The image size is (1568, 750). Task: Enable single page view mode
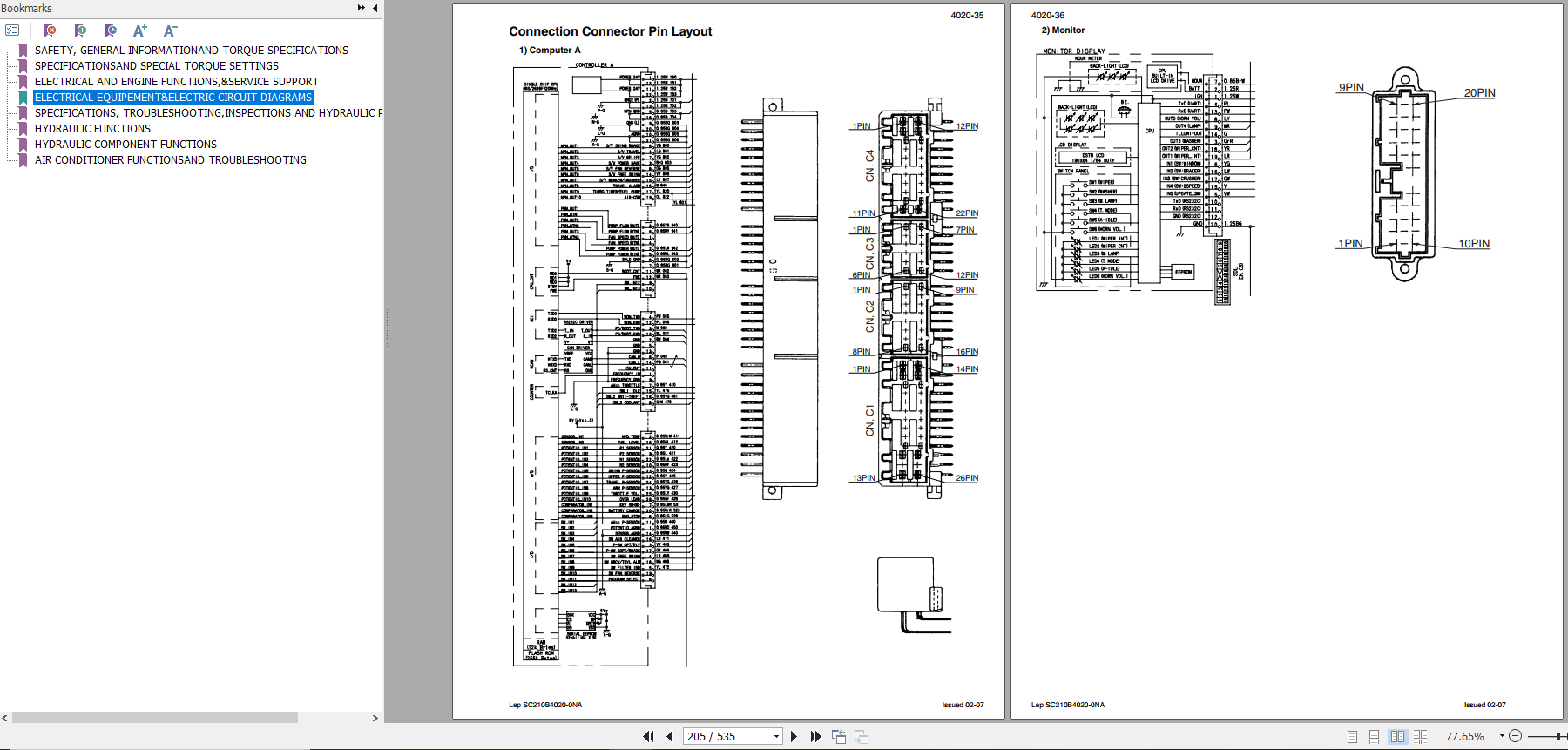coord(1352,736)
